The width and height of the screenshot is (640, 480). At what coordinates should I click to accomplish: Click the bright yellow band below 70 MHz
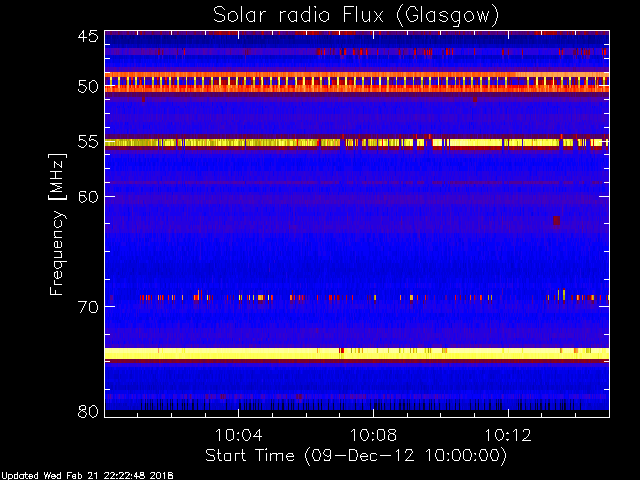357,353
